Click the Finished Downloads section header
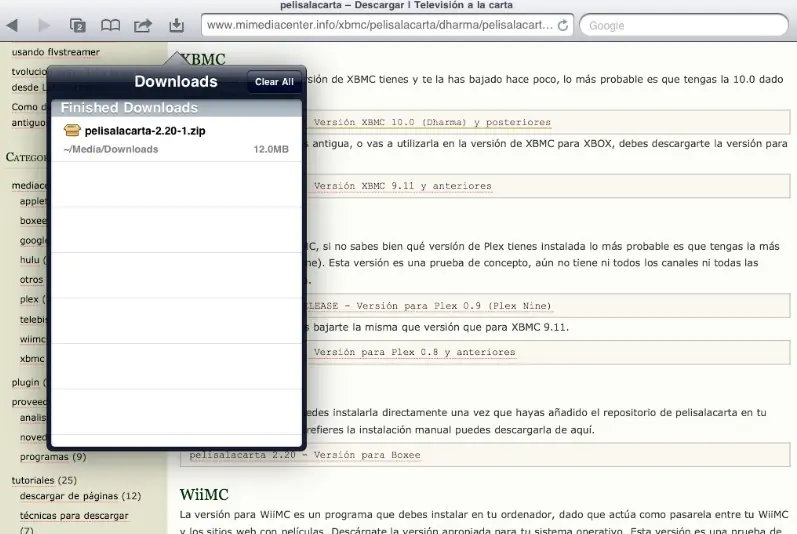Screen dimensions: 797x534 [x=176, y=108]
